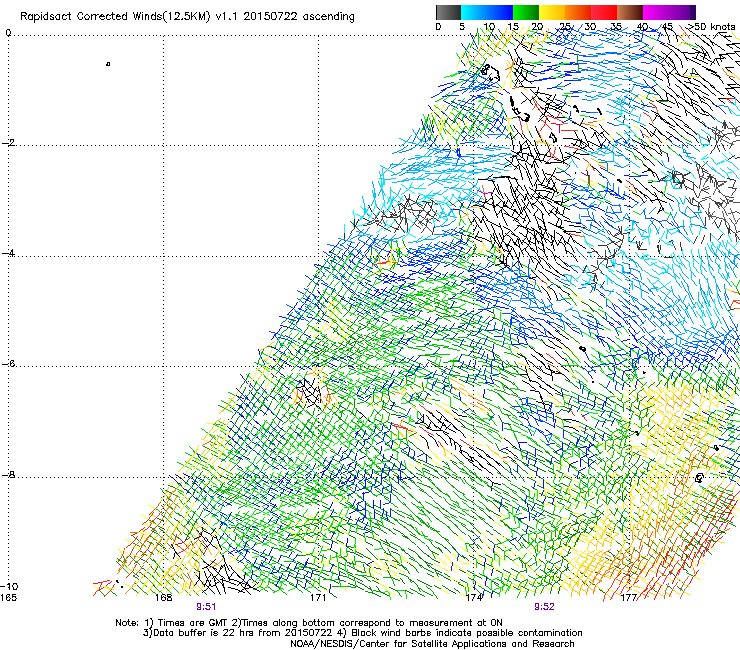Screen dimensions: 740x650
Task: Click the gray 0-5 knots color band
Action: [448, 12]
